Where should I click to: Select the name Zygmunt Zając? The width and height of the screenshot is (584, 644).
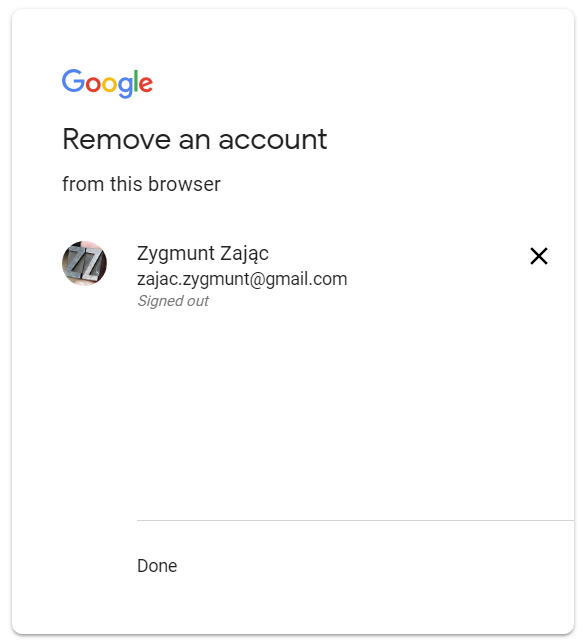(202, 253)
